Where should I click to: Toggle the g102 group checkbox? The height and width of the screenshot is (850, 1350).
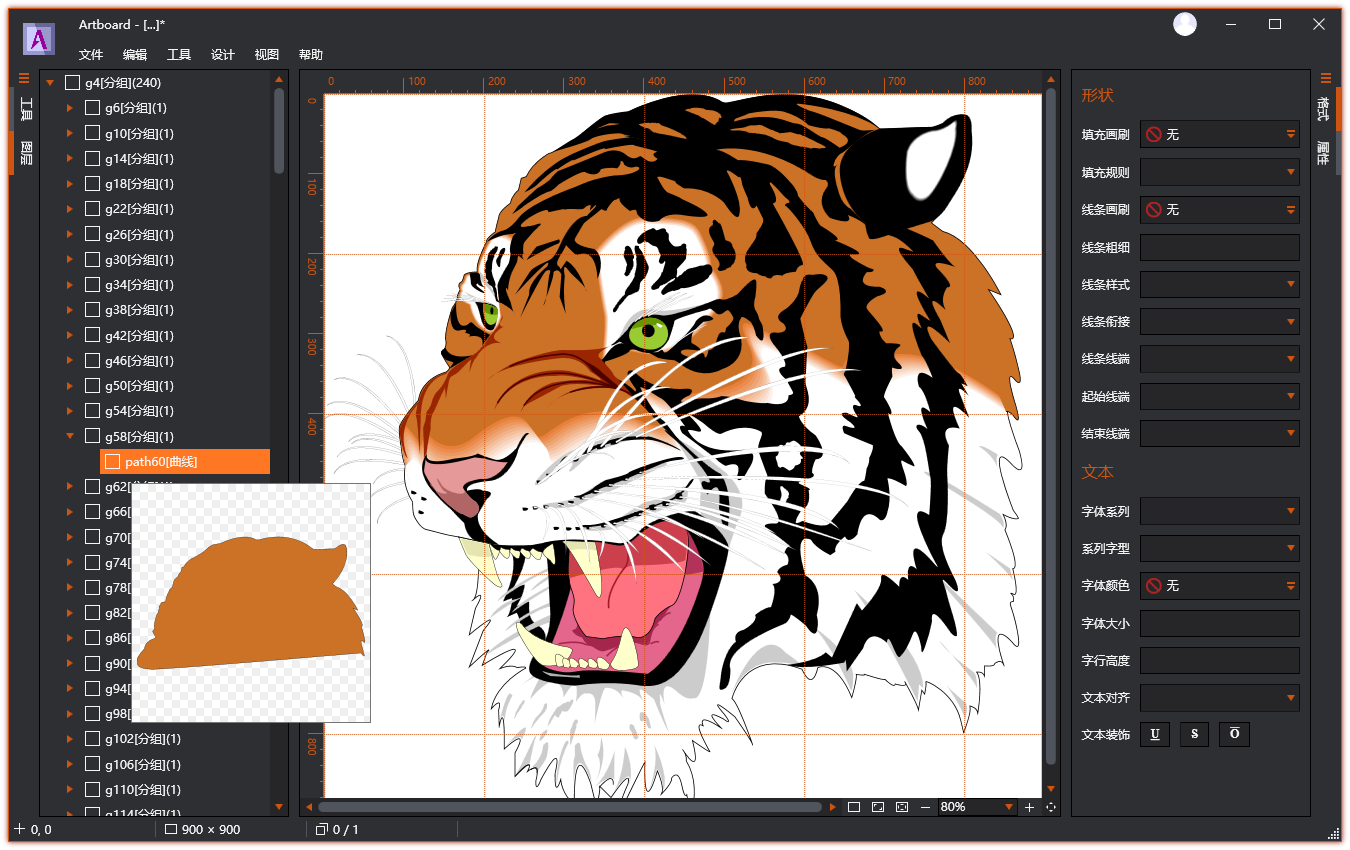(92, 739)
